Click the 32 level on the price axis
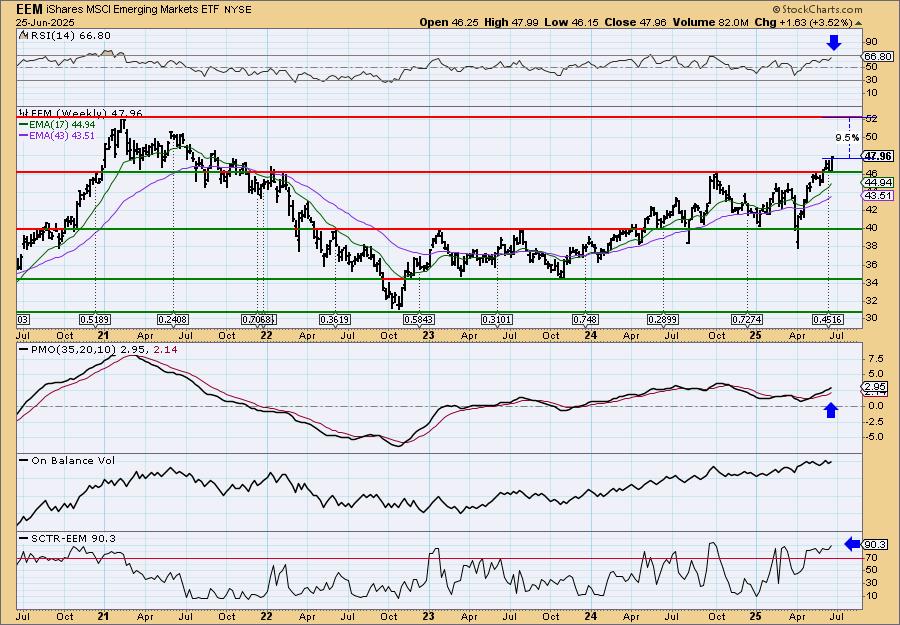The width and height of the screenshot is (900, 625). [x=871, y=301]
